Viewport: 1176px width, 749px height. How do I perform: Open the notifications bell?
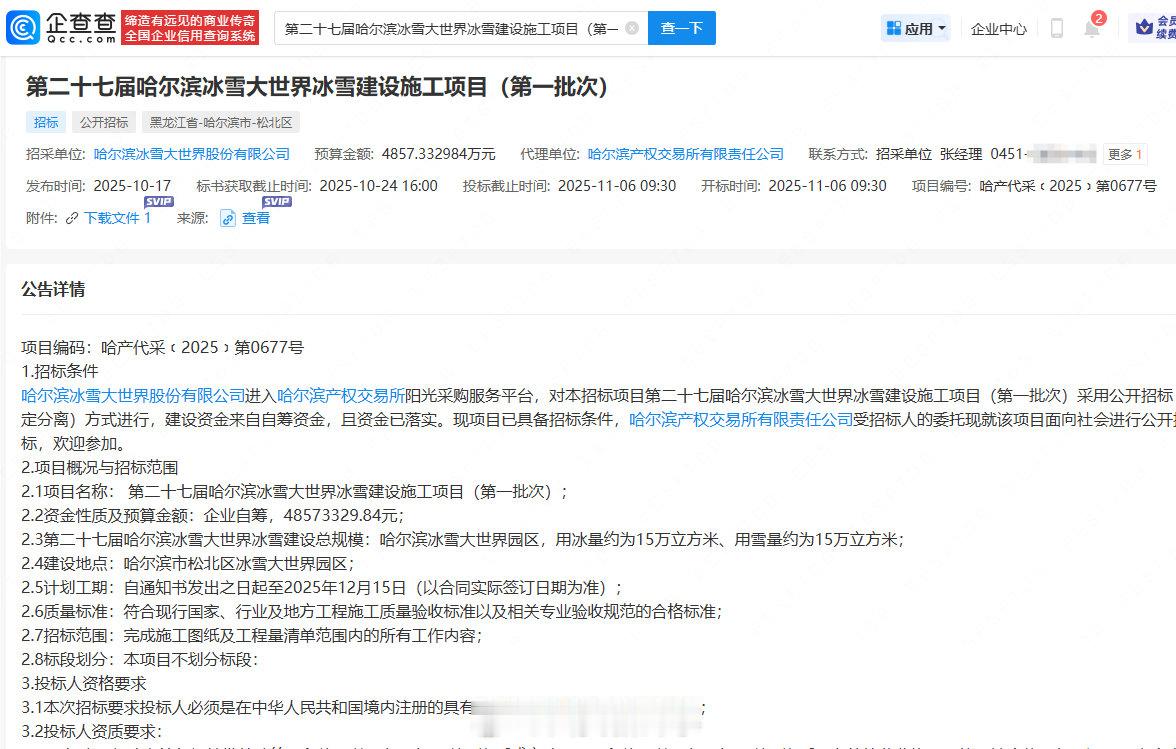pos(1092,28)
